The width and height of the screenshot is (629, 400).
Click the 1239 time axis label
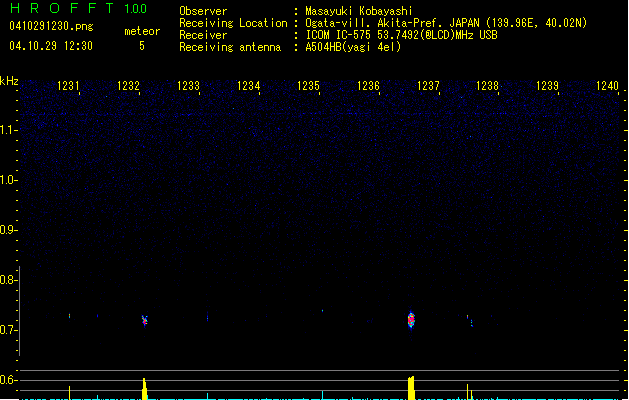pos(548,86)
